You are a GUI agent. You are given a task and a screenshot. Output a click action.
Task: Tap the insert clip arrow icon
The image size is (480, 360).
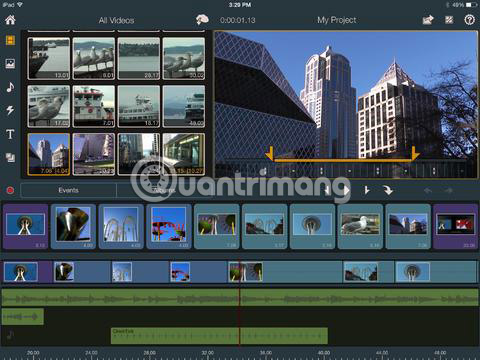click(x=367, y=190)
